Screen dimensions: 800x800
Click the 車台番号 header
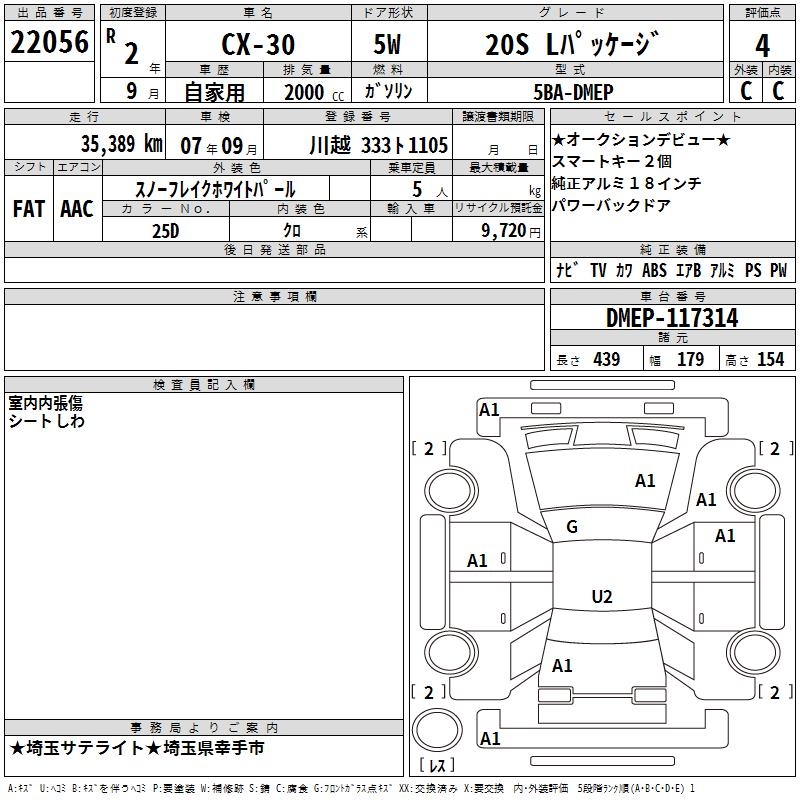pyautogui.click(x=672, y=296)
